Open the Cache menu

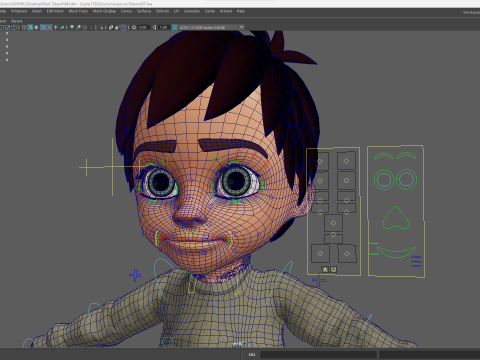(210, 11)
